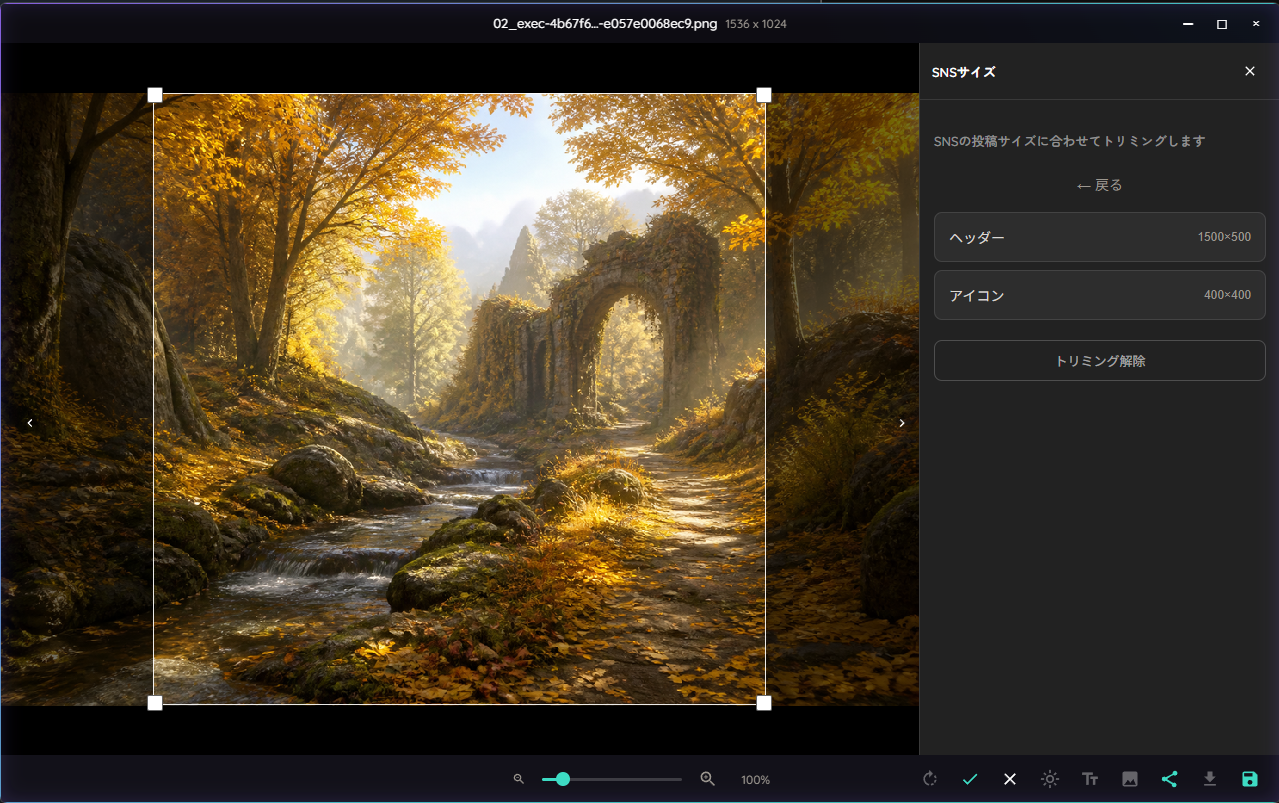Click the bottom-left crop handle
The height and width of the screenshot is (803, 1279).
pyautogui.click(x=155, y=703)
